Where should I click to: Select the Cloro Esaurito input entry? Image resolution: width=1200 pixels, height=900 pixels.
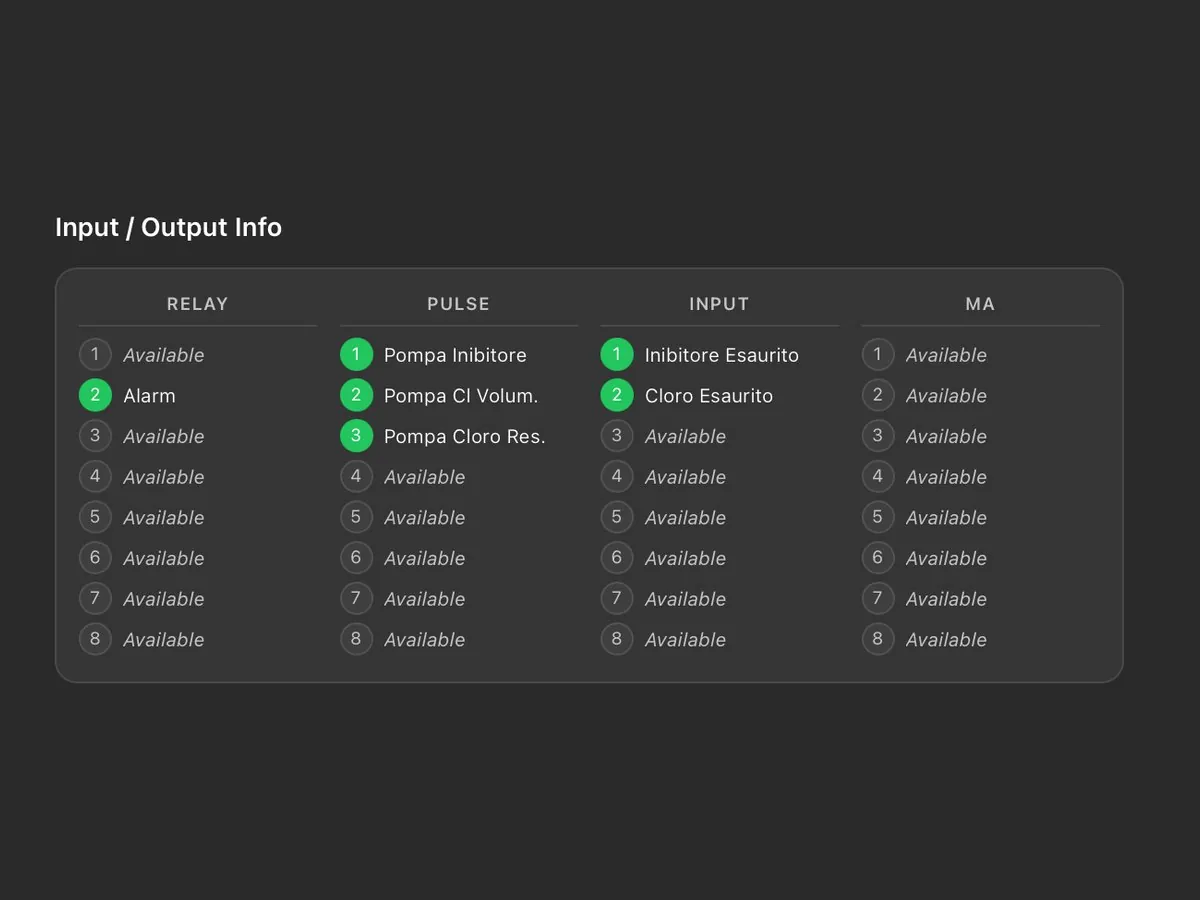(x=709, y=396)
